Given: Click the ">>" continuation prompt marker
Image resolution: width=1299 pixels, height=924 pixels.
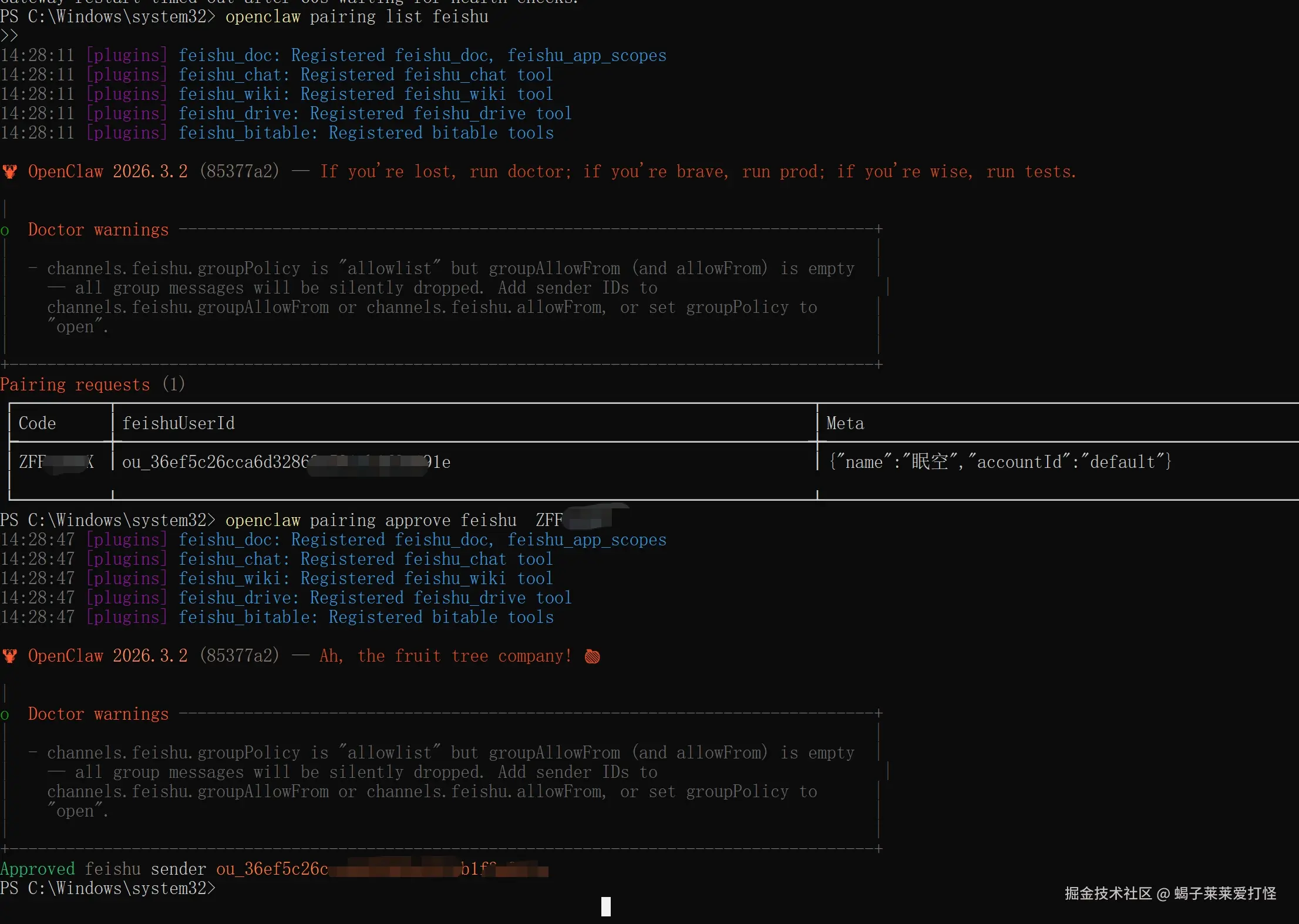Looking at the screenshot, I should pyautogui.click(x=9, y=36).
